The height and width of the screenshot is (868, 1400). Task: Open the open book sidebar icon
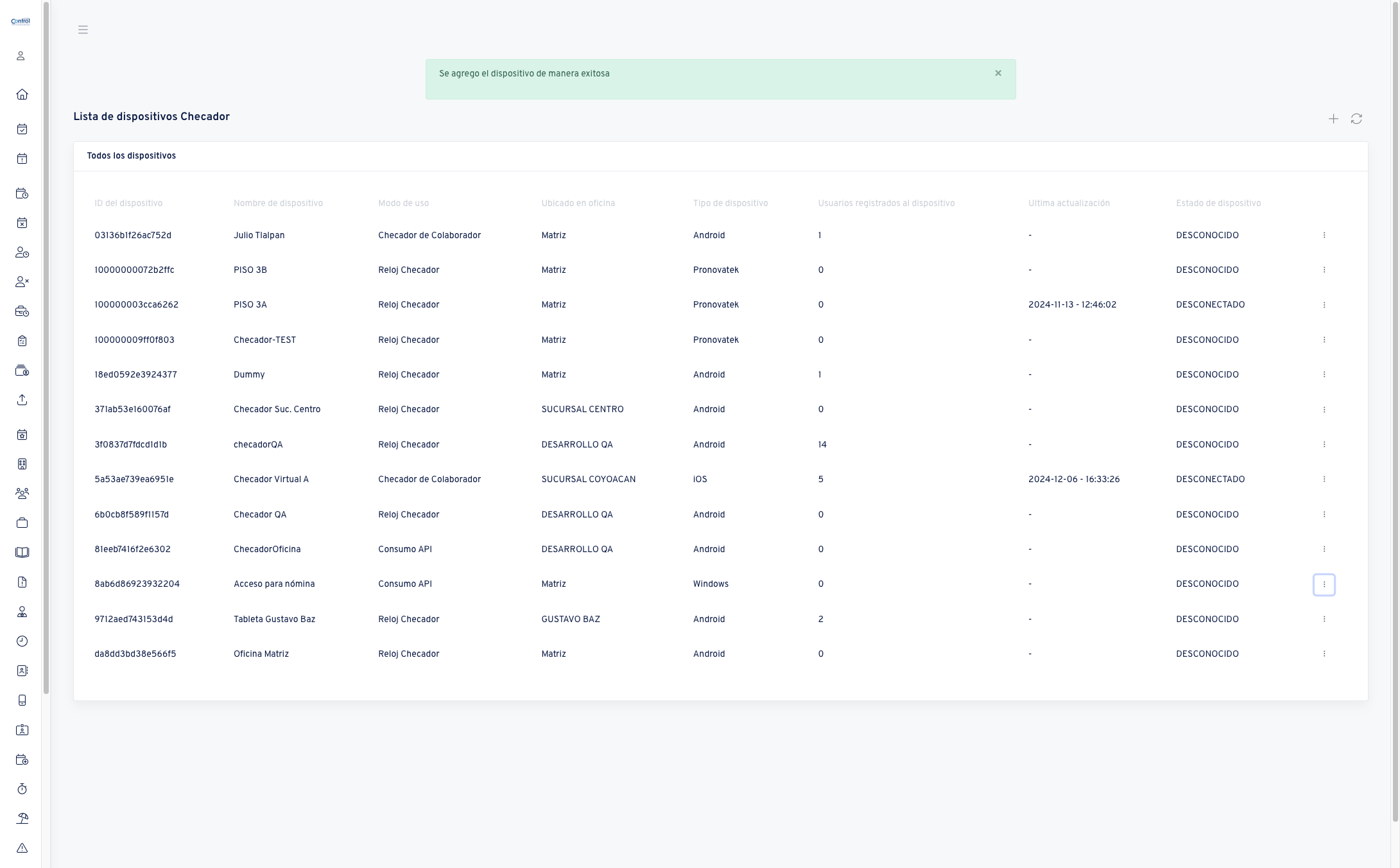click(x=22, y=553)
